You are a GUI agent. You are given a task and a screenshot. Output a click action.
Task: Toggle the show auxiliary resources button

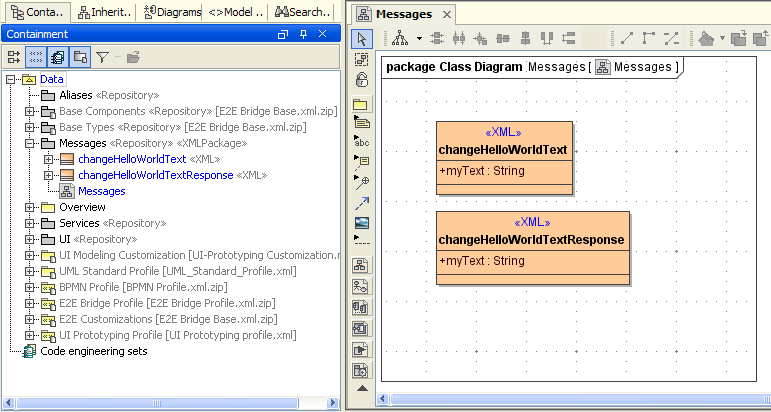pos(79,57)
